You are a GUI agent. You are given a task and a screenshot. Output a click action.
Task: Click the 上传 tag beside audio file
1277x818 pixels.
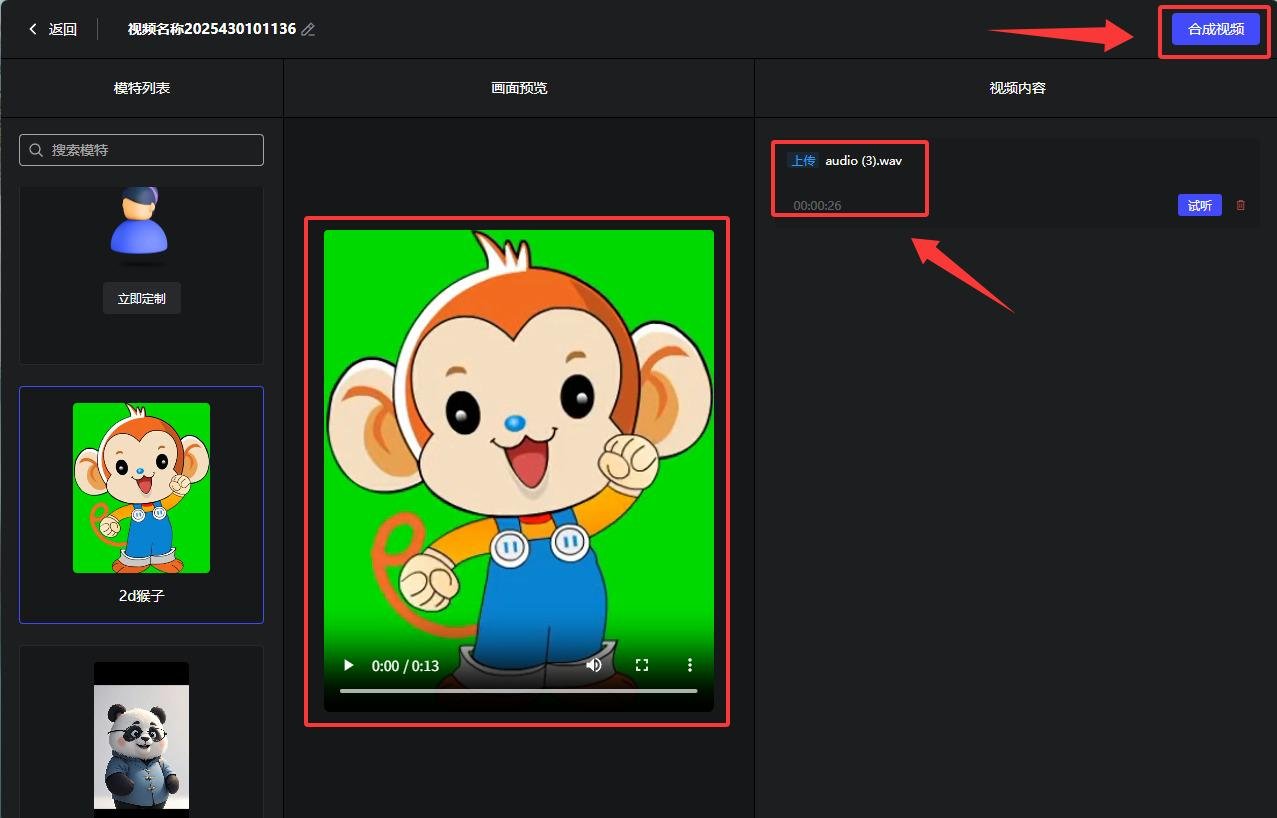[802, 161]
